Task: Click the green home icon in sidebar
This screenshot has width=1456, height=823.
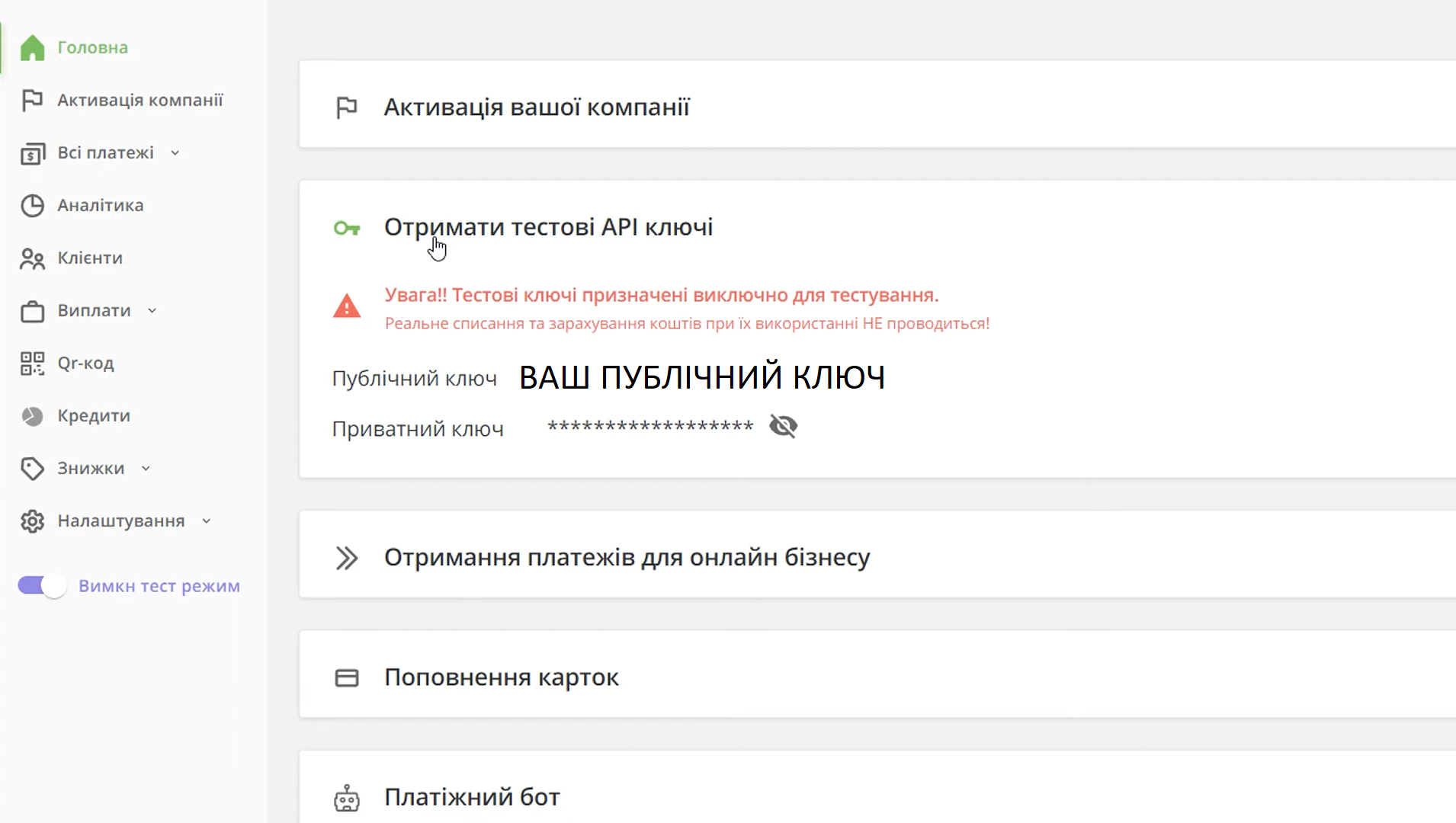Action: tap(32, 47)
